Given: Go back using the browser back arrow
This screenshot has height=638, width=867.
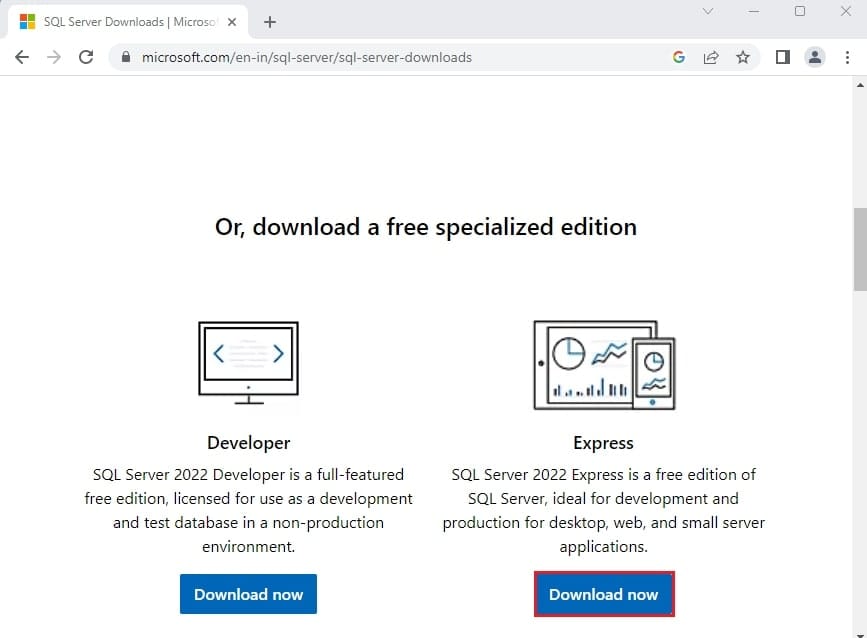Looking at the screenshot, I should (x=22, y=57).
